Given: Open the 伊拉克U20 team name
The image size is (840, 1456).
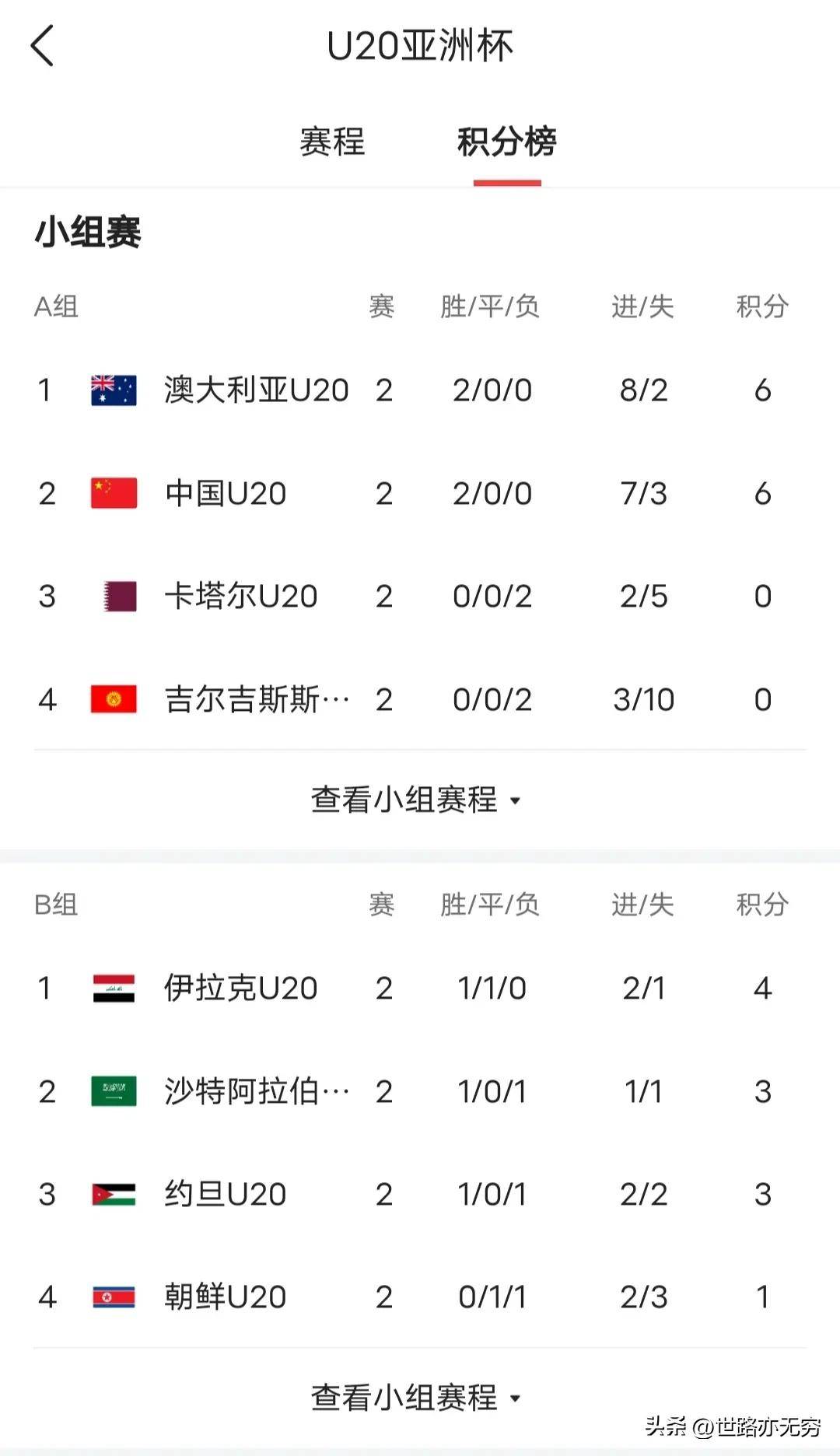Looking at the screenshot, I should pos(240,988).
